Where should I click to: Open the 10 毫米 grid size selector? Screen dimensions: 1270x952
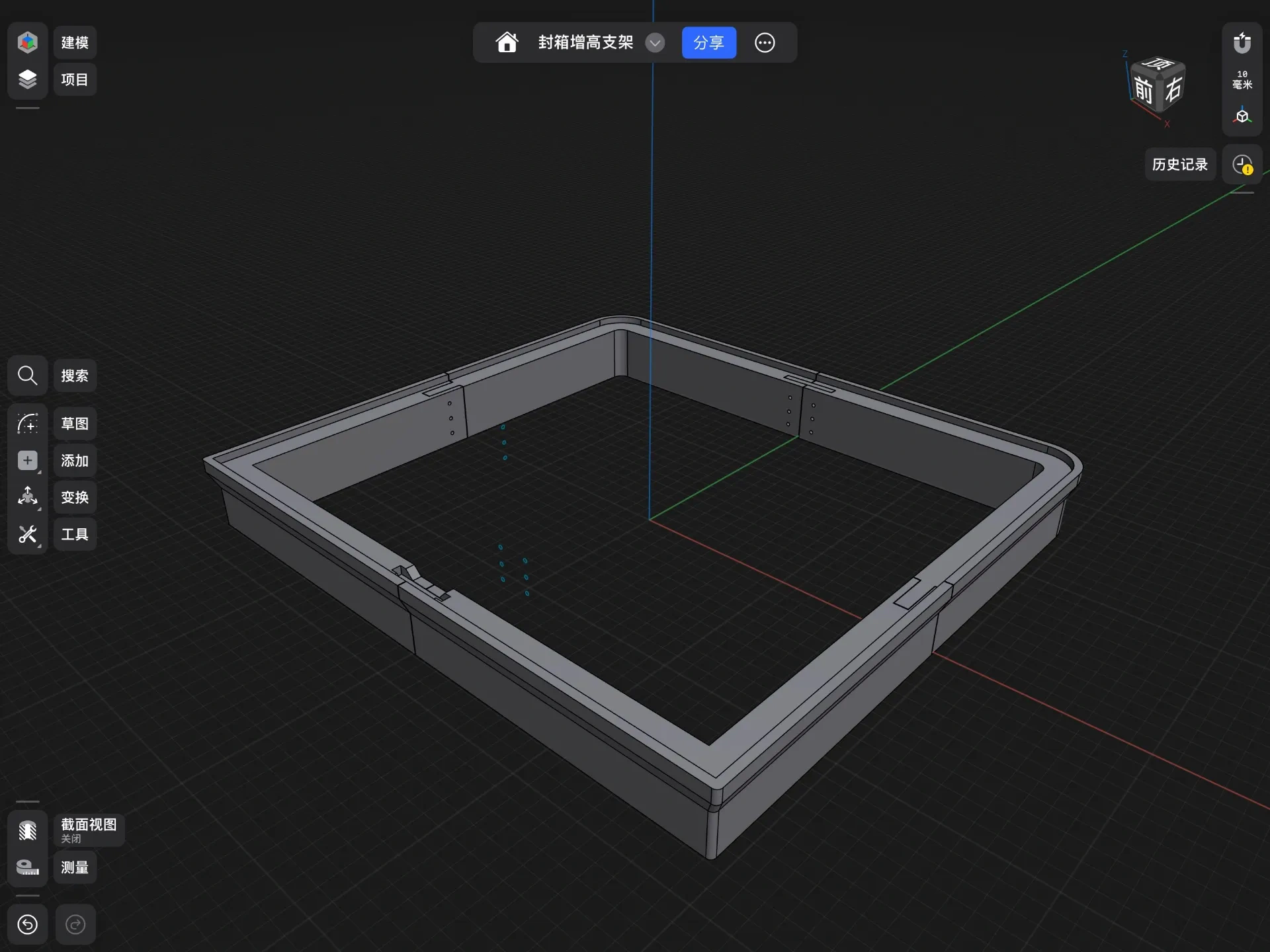[x=1242, y=79]
